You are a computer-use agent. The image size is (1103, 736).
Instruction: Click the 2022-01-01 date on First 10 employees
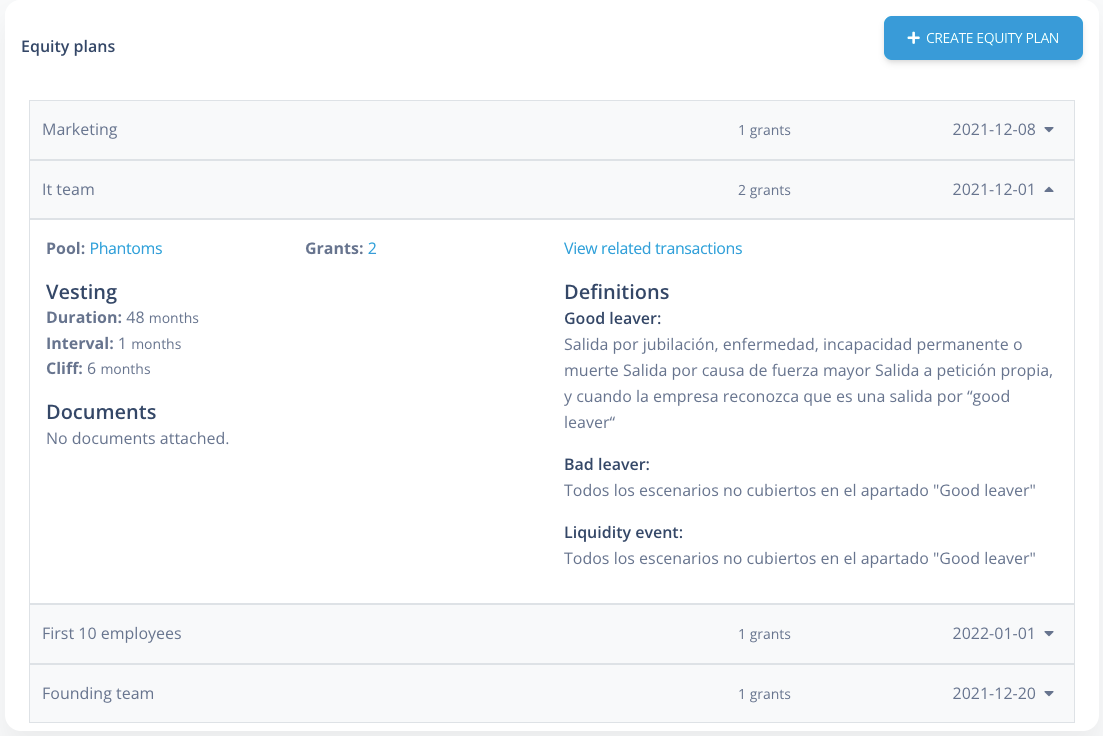993,634
